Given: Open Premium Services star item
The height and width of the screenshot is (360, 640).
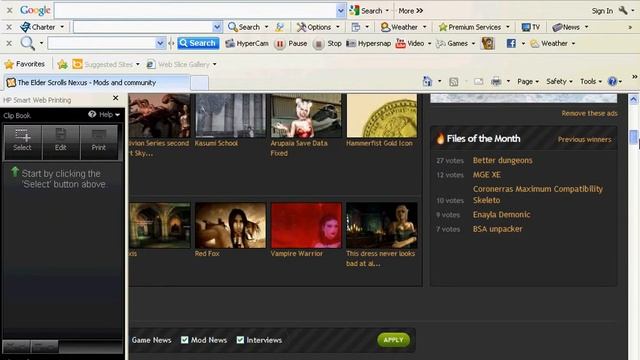Looking at the screenshot, I should (x=470, y=27).
